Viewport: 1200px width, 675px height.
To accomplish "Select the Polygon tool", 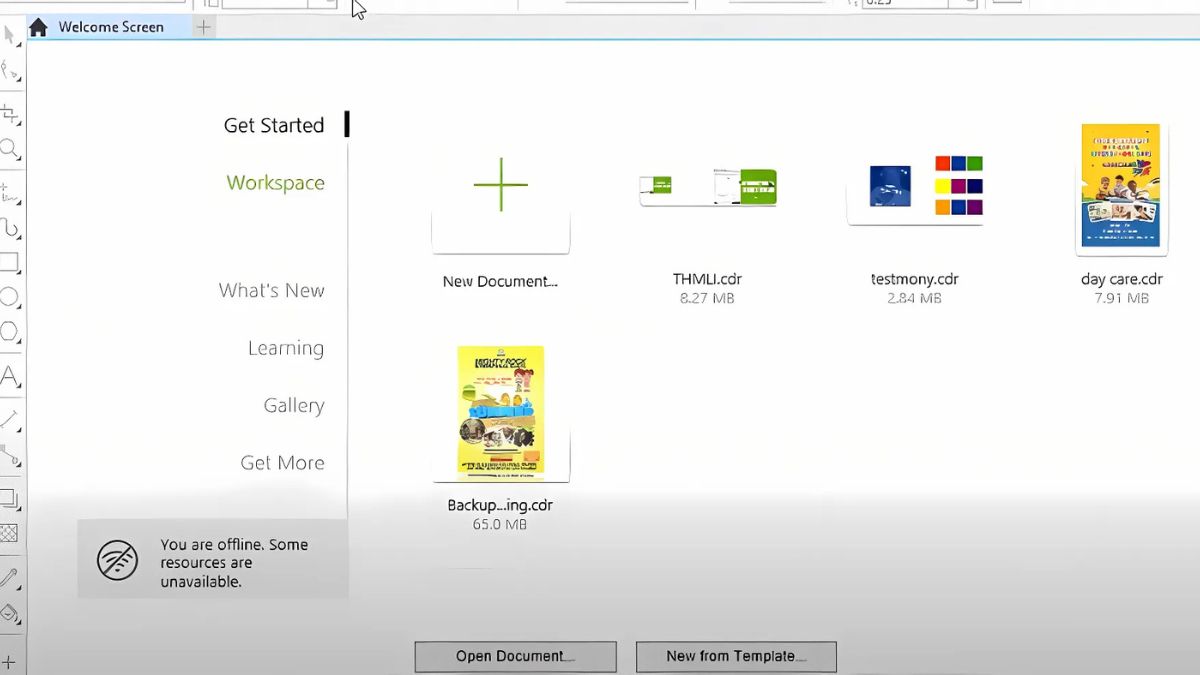I will pyautogui.click(x=10, y=331).
